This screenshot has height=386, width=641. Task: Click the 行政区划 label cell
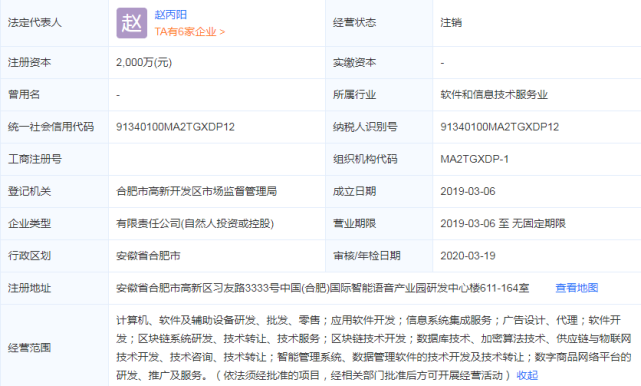click(54, 256)
